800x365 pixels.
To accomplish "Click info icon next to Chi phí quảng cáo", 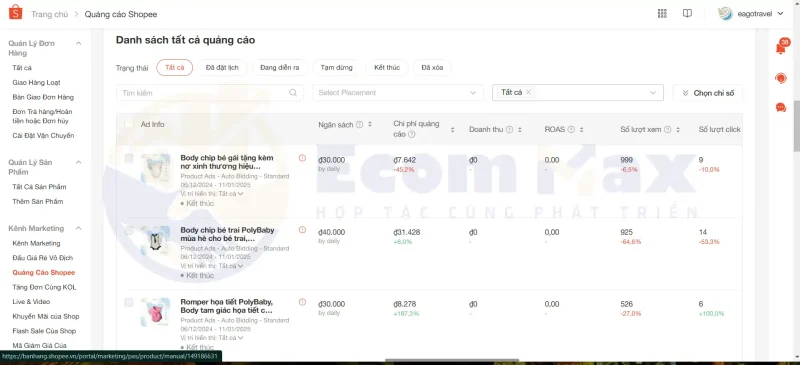I will (411, 134).
